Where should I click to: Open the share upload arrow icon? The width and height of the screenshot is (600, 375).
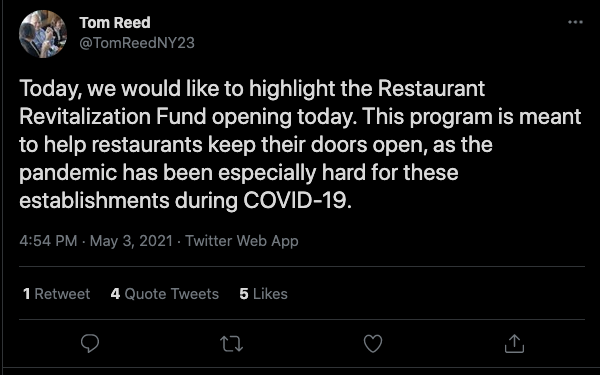pos(514,343)
